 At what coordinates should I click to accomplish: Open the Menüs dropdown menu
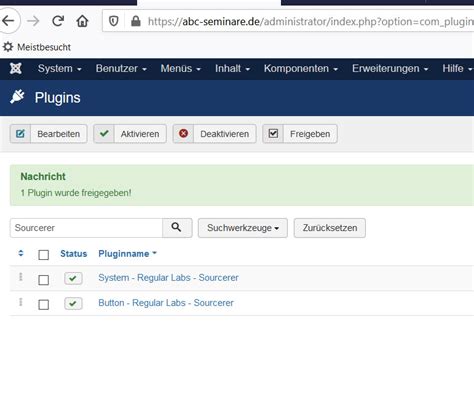point(180,69)
